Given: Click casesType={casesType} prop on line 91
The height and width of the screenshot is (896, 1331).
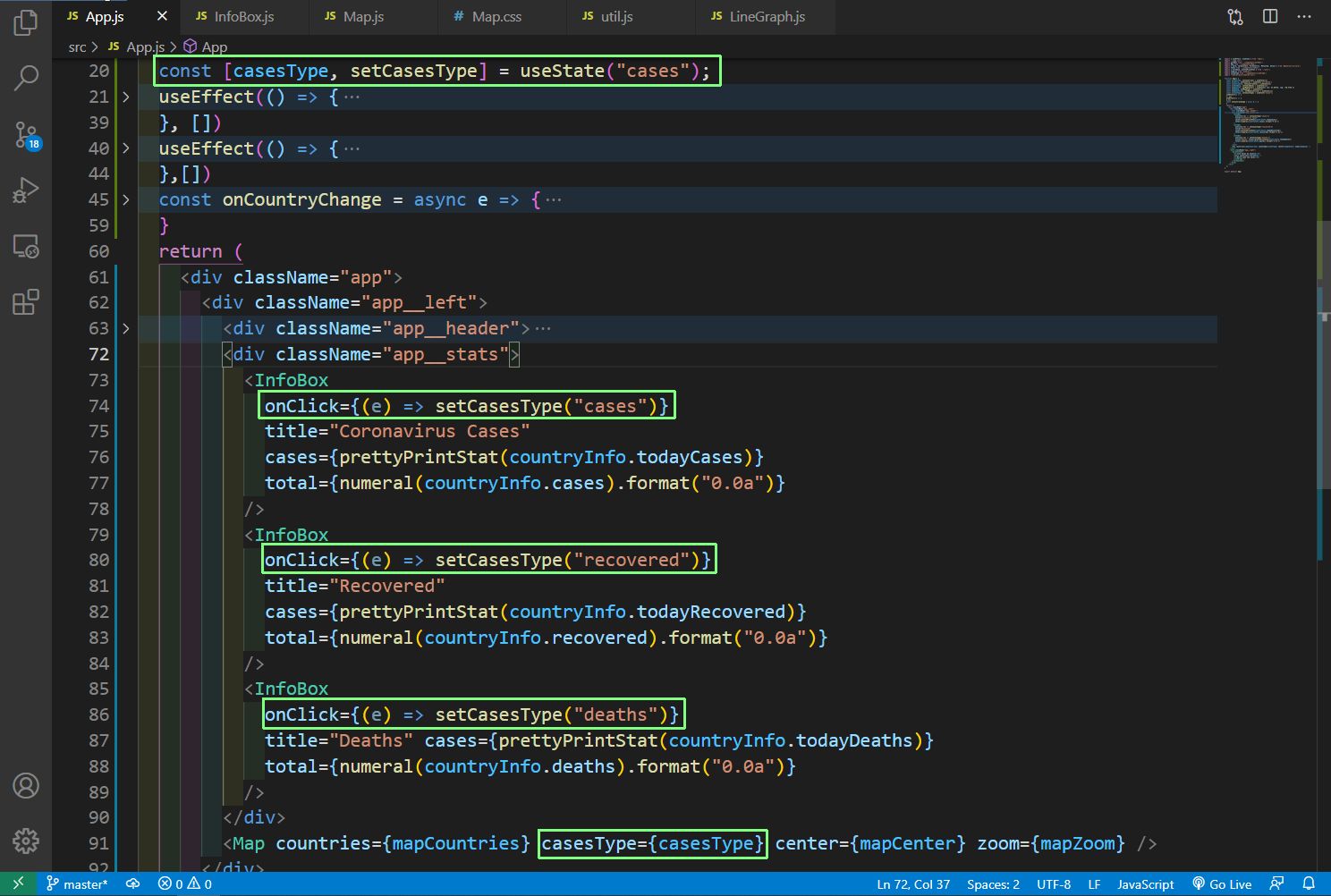Looking at the screenshot, I should click(x=653, y=843).
